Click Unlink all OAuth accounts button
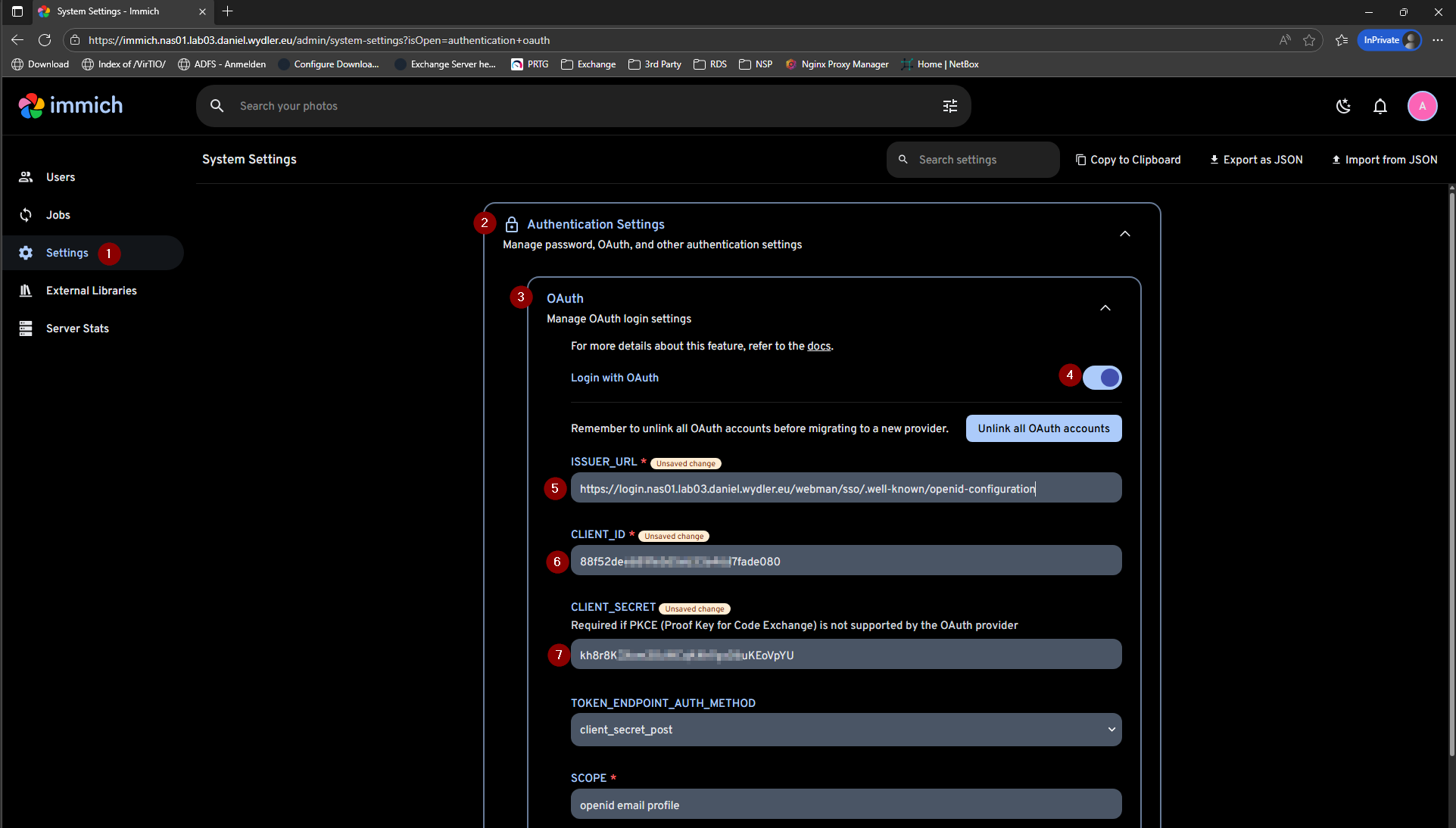Image resolution: width=1456 pixels, height=828 pixels. (1043, 428)
